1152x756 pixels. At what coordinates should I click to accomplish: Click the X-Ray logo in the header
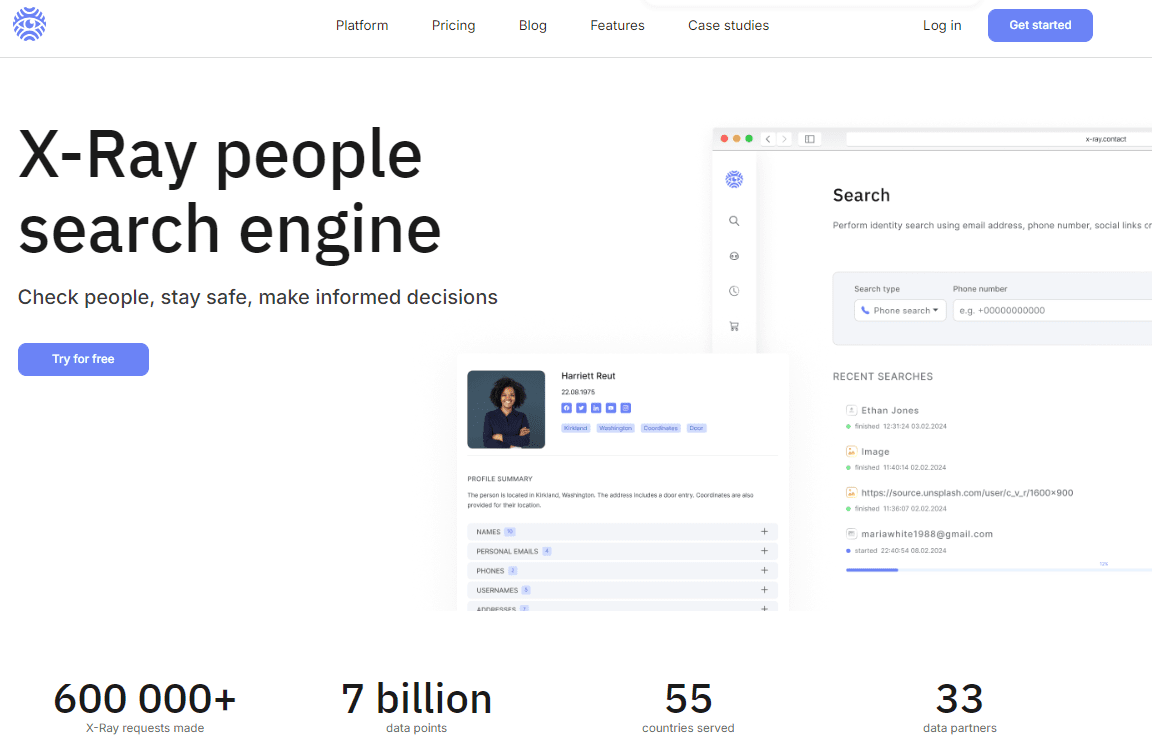[30, 25]
